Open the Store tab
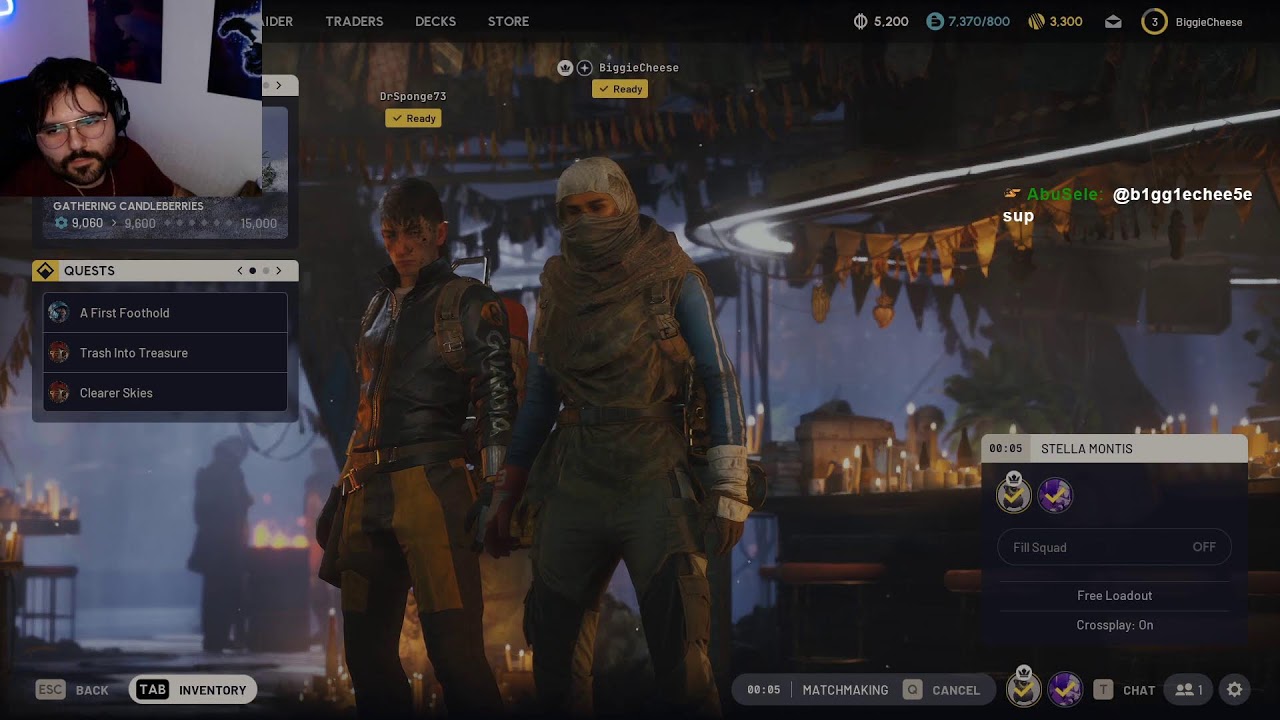The width and height of the screenshot is (1280, 720). pyautogui.click(x=508, y=21)
